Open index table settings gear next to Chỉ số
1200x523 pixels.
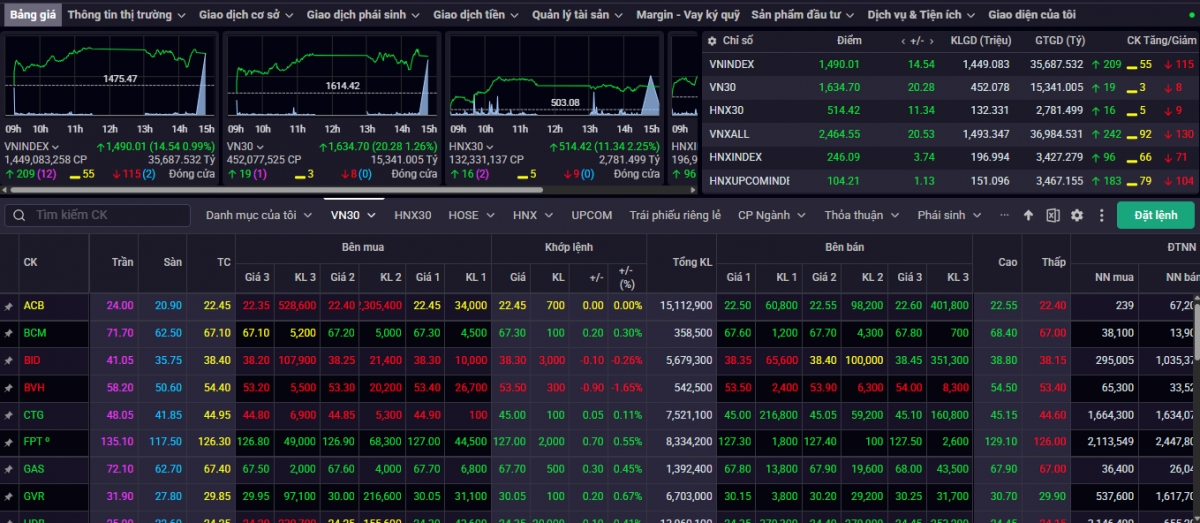pos(712,41)
